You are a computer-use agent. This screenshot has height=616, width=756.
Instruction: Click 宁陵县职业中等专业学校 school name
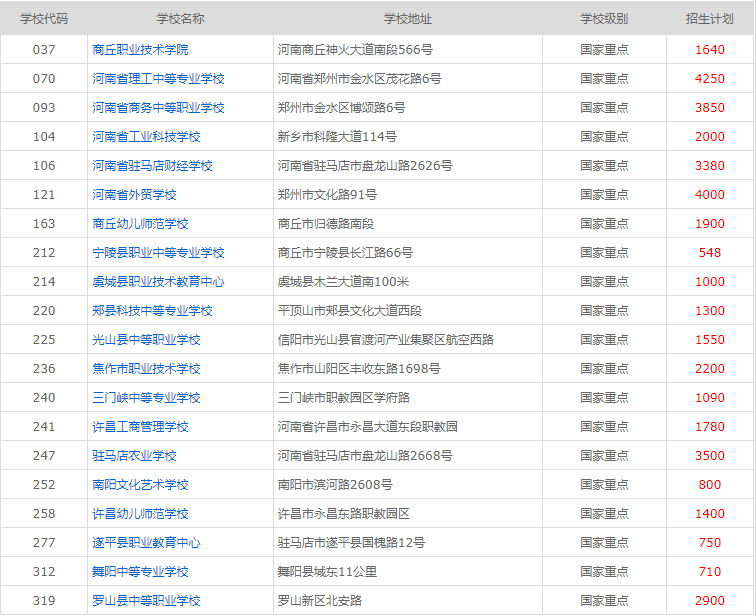pos(158,252)
